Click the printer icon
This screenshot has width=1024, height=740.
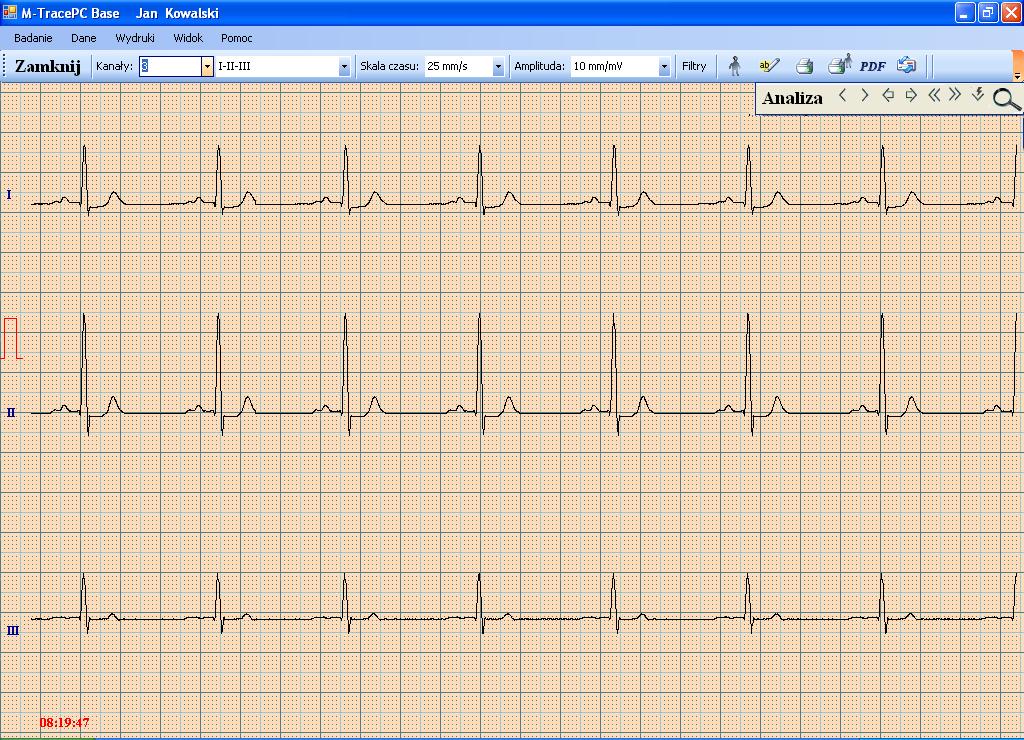805,66
